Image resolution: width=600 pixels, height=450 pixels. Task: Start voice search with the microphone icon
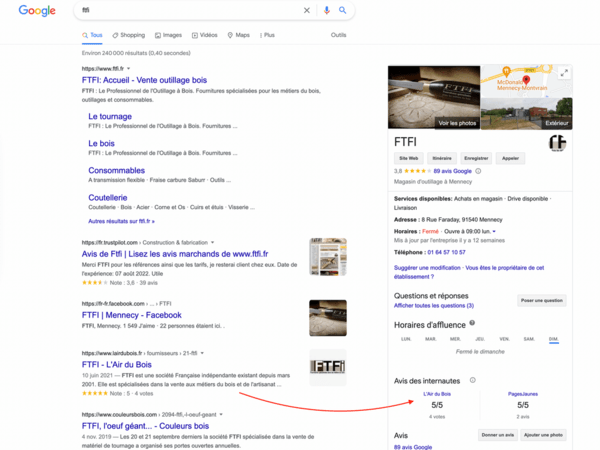(326, 11)
